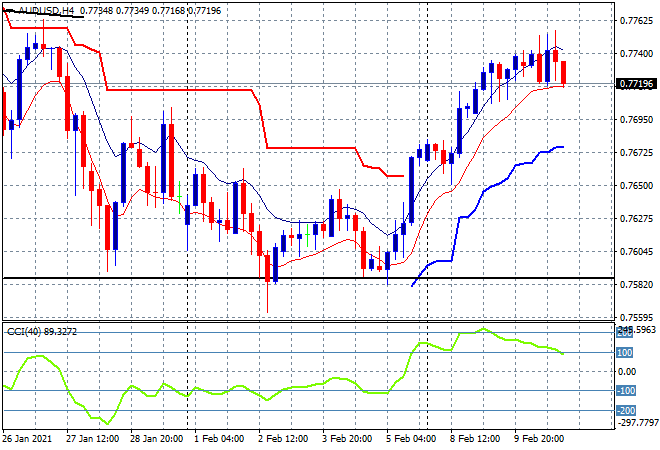The width and height of the screenshot is (660, 450).
Task: Click the 9 Feb 20:00 time label
Action: point(539,439)
